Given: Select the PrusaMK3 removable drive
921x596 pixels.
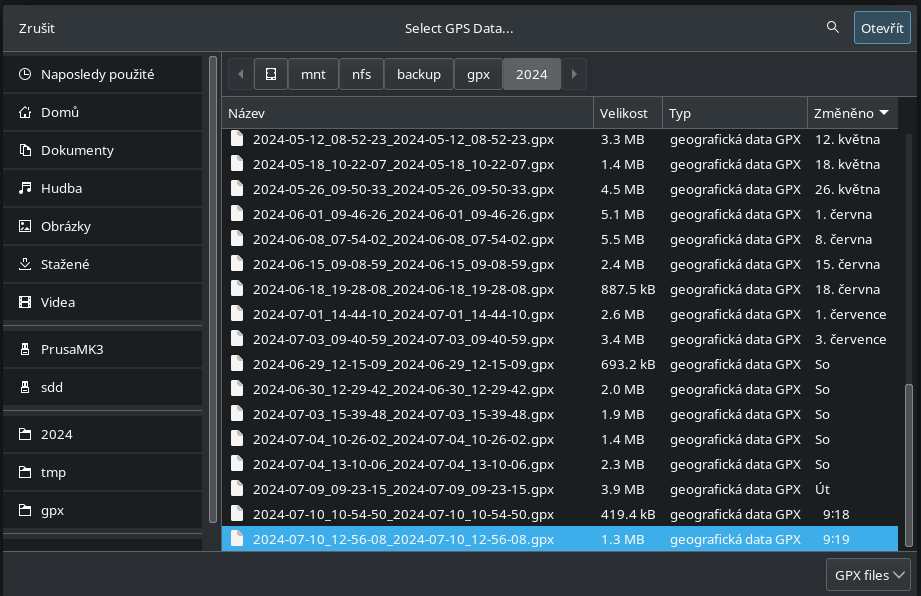Looking at the screenshot, I should 73,348.
